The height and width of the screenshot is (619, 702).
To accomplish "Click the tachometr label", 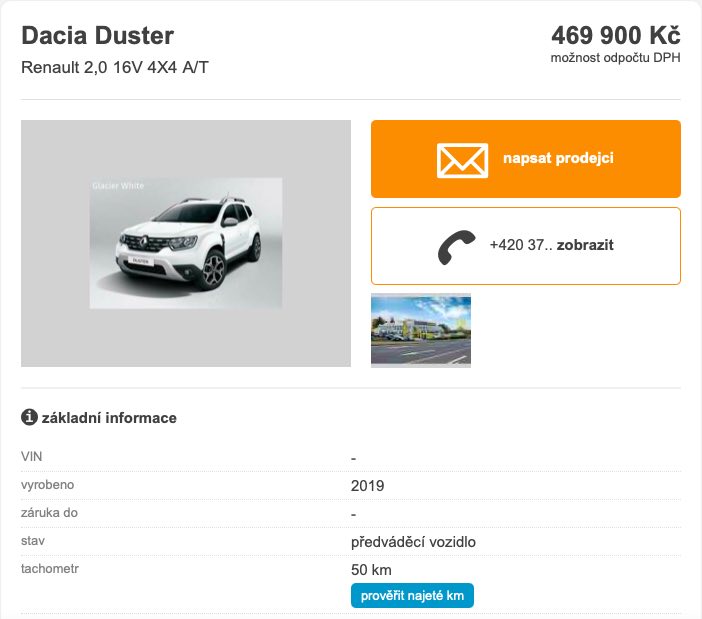I will tap(50, 569).
